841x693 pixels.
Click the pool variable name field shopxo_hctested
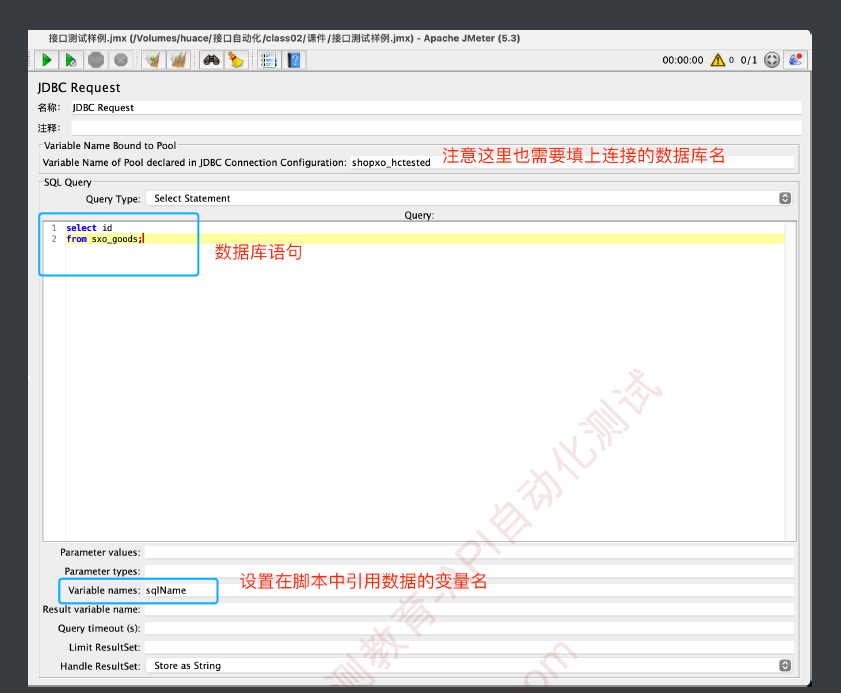572,163
